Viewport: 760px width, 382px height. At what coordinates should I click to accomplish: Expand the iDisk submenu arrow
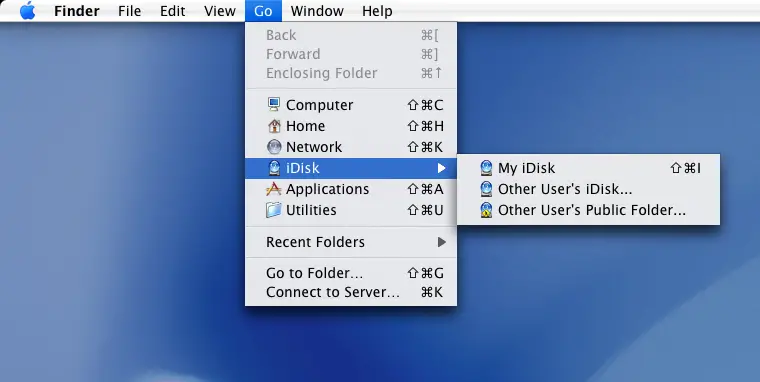[441, 168]
